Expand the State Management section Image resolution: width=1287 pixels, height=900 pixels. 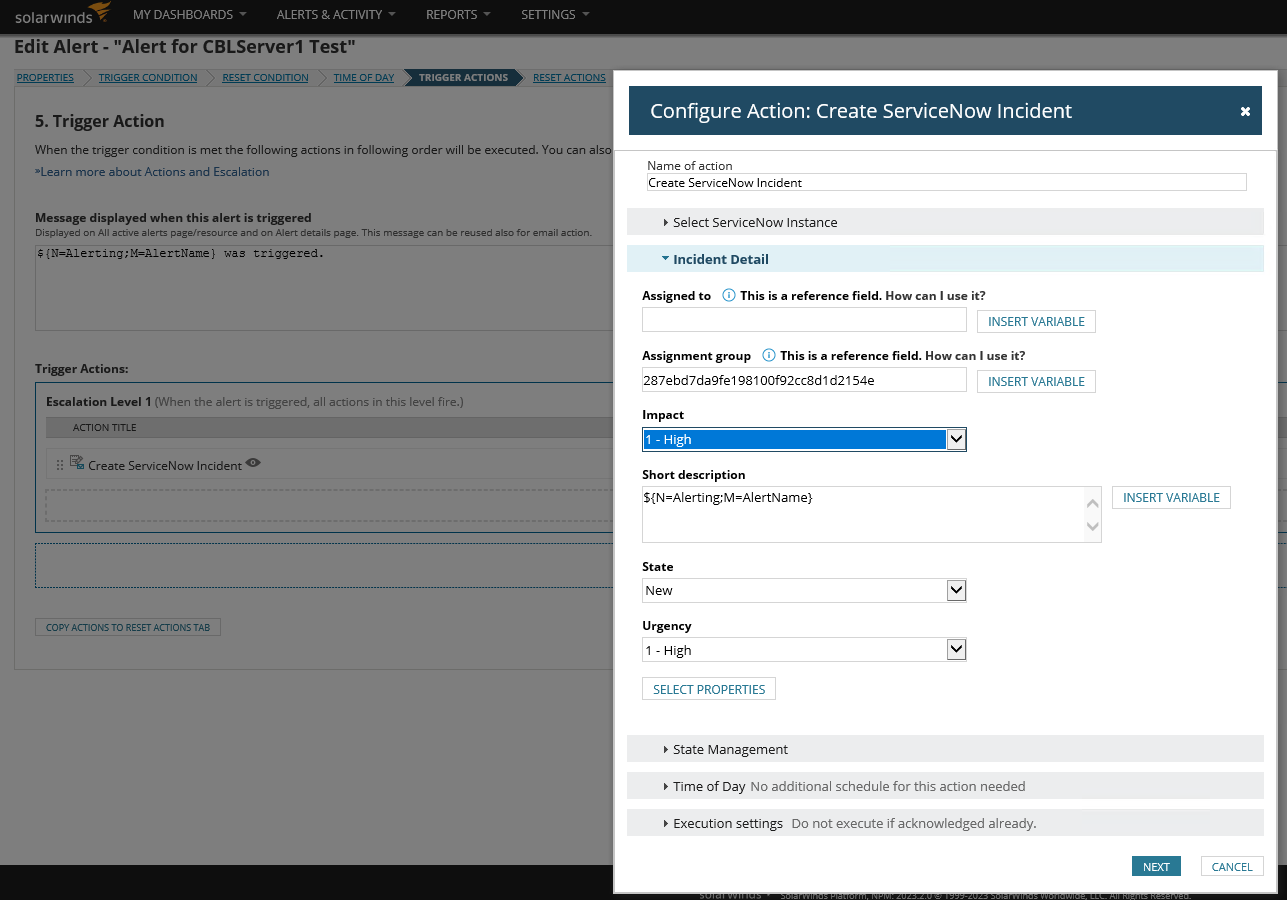730,749
